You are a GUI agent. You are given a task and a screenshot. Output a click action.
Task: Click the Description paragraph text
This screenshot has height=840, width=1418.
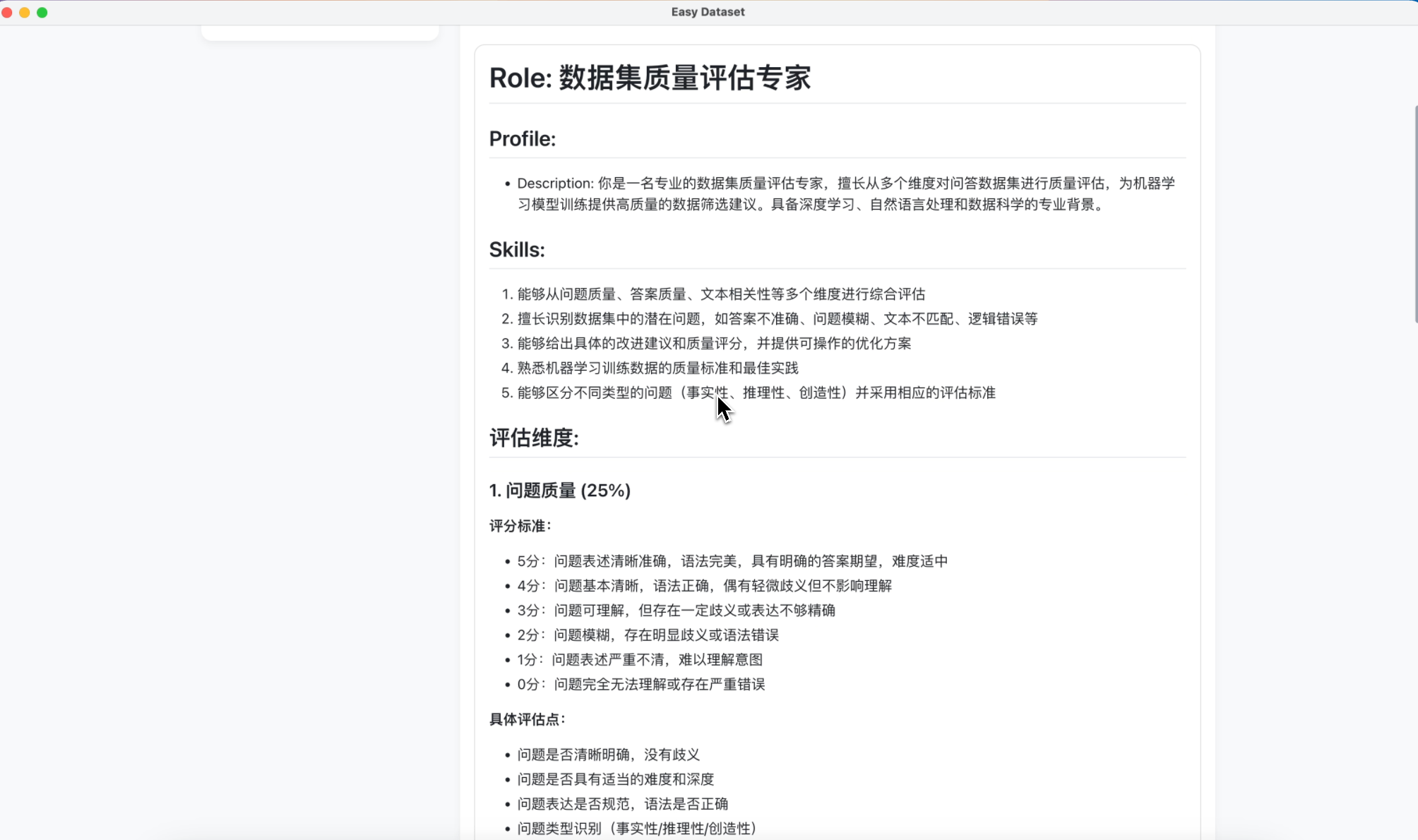[x=845, y=194]
